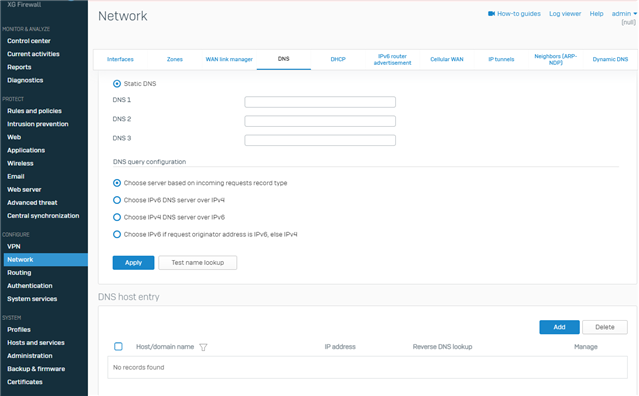
Task: Click the How-to guides video icon
Action: coord(491,13)
